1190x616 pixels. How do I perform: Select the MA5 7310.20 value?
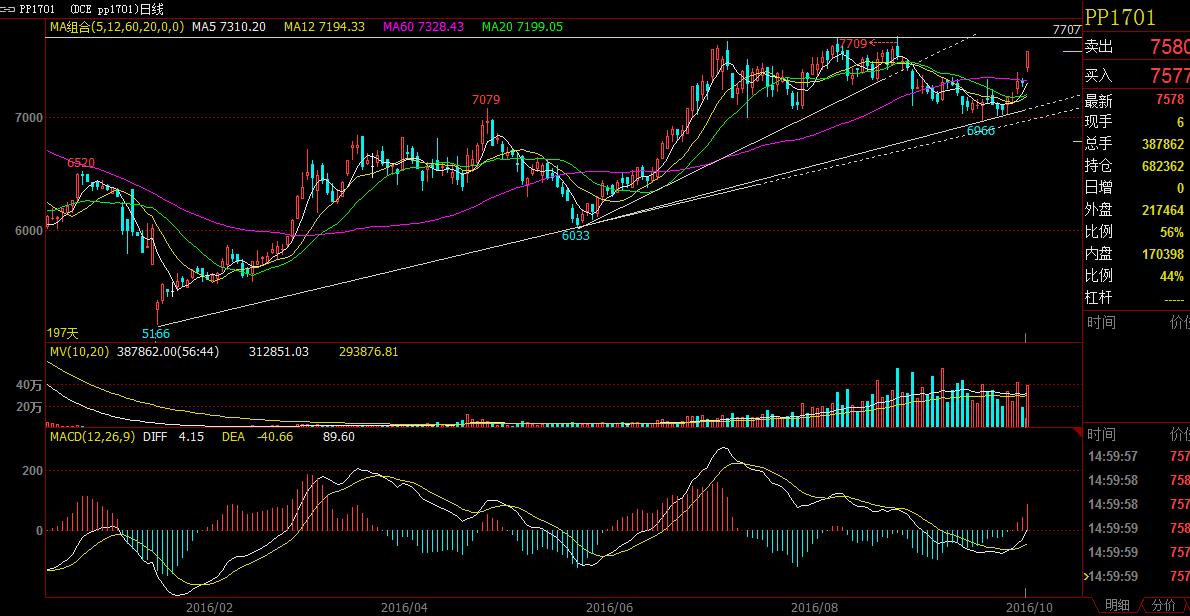(x=228, y=27)
